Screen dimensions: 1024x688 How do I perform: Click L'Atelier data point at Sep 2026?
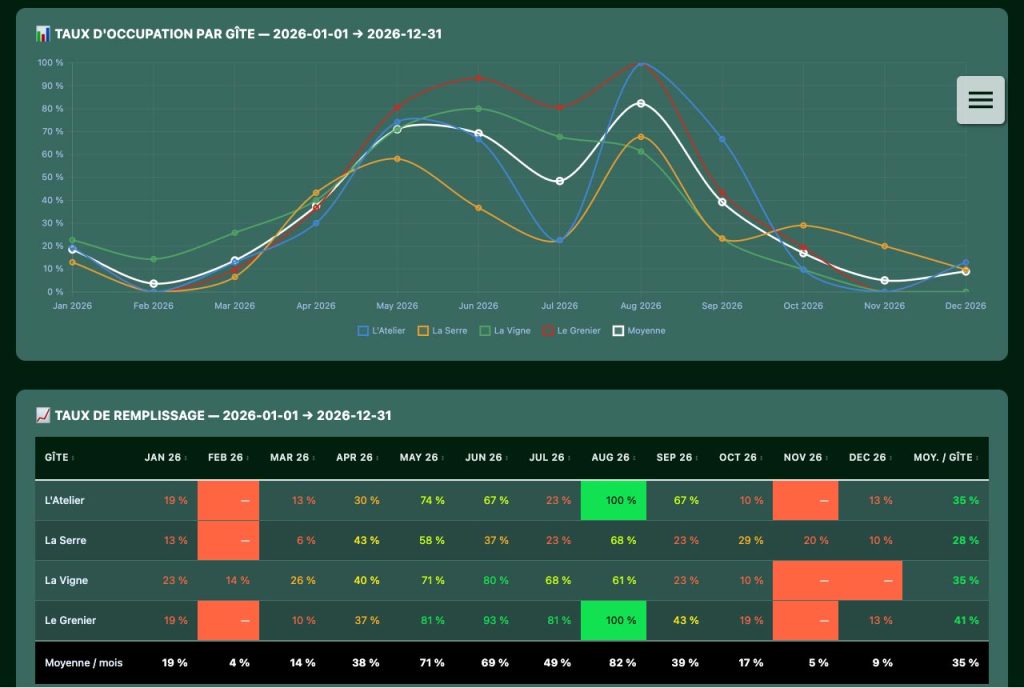pos(722,139)
